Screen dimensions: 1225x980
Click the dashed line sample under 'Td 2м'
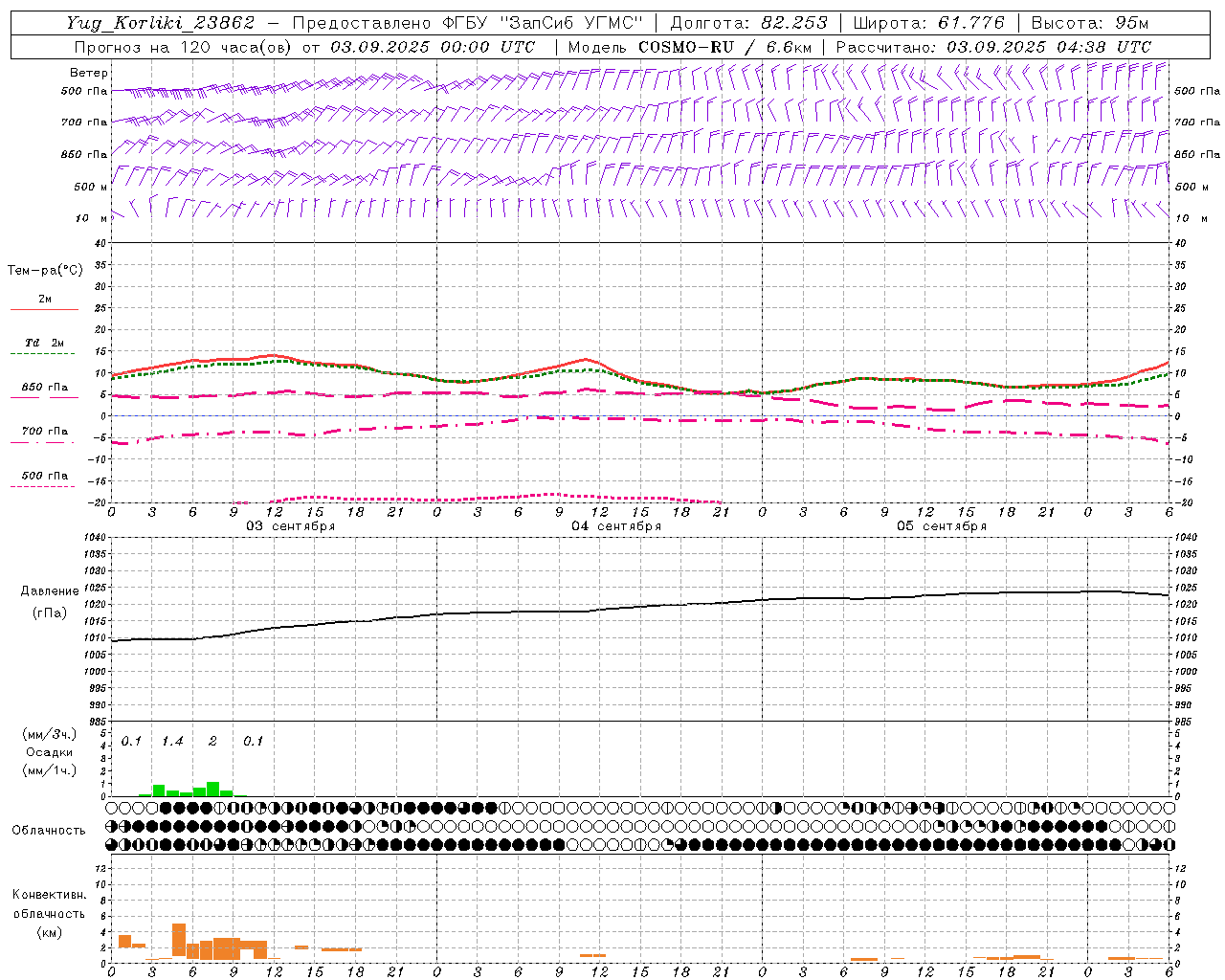(x=43, y=354)
